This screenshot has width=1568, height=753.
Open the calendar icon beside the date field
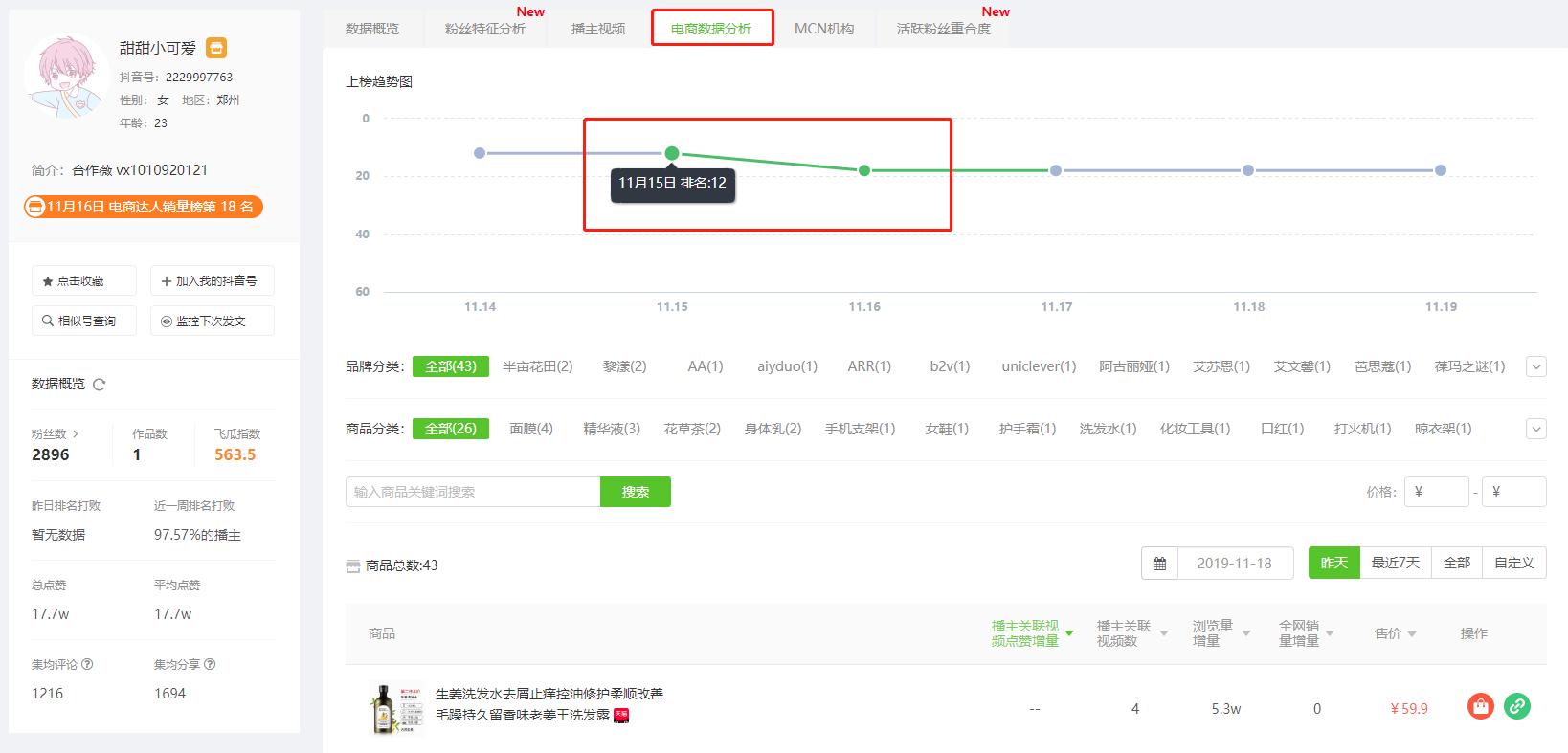(x=1159, y=564)
